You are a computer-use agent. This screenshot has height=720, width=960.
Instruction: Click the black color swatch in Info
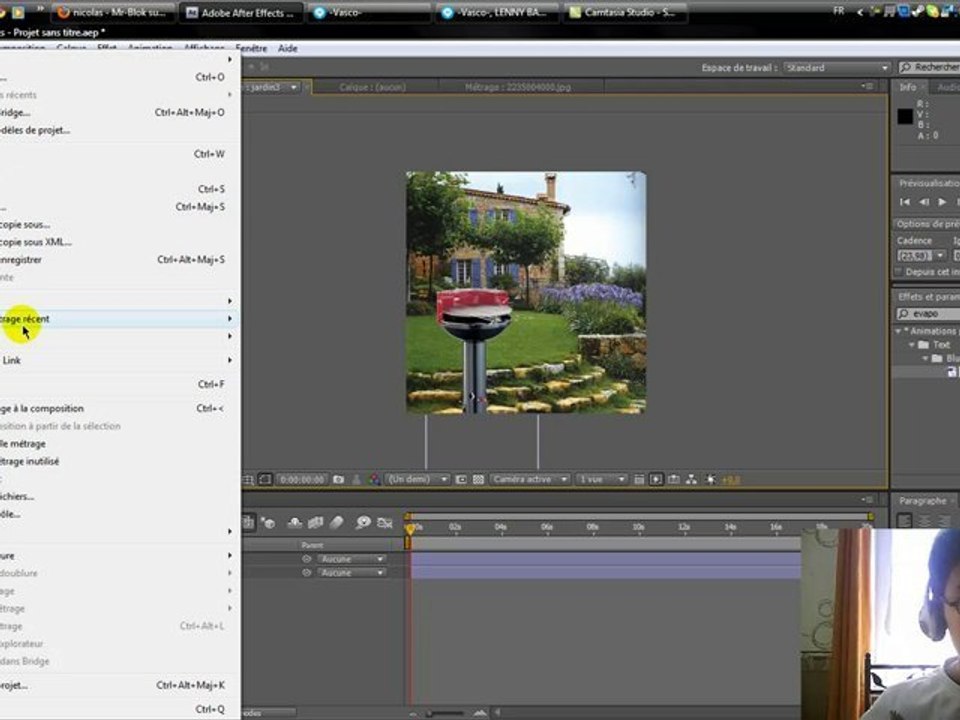pyautogui.click(x=905, y=116)
